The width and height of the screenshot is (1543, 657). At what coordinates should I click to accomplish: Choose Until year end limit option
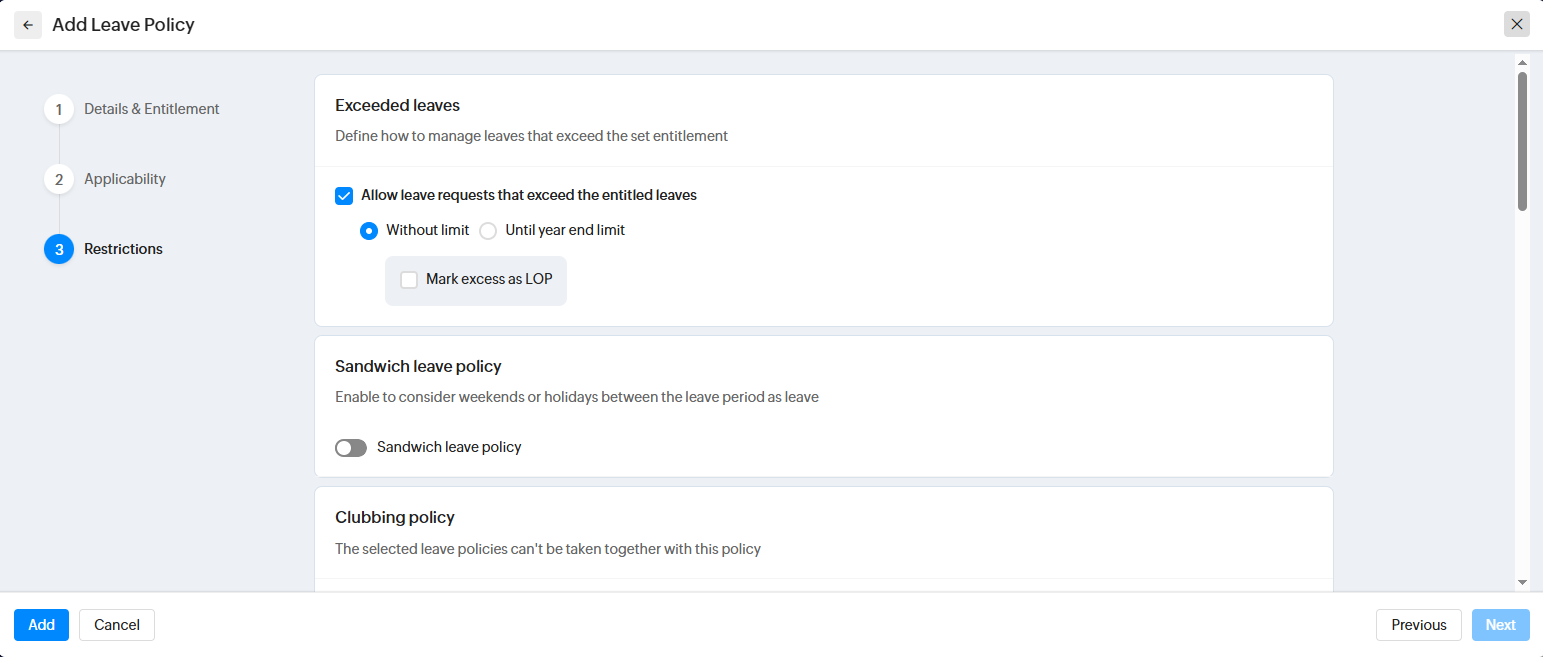tap(488, 231)
